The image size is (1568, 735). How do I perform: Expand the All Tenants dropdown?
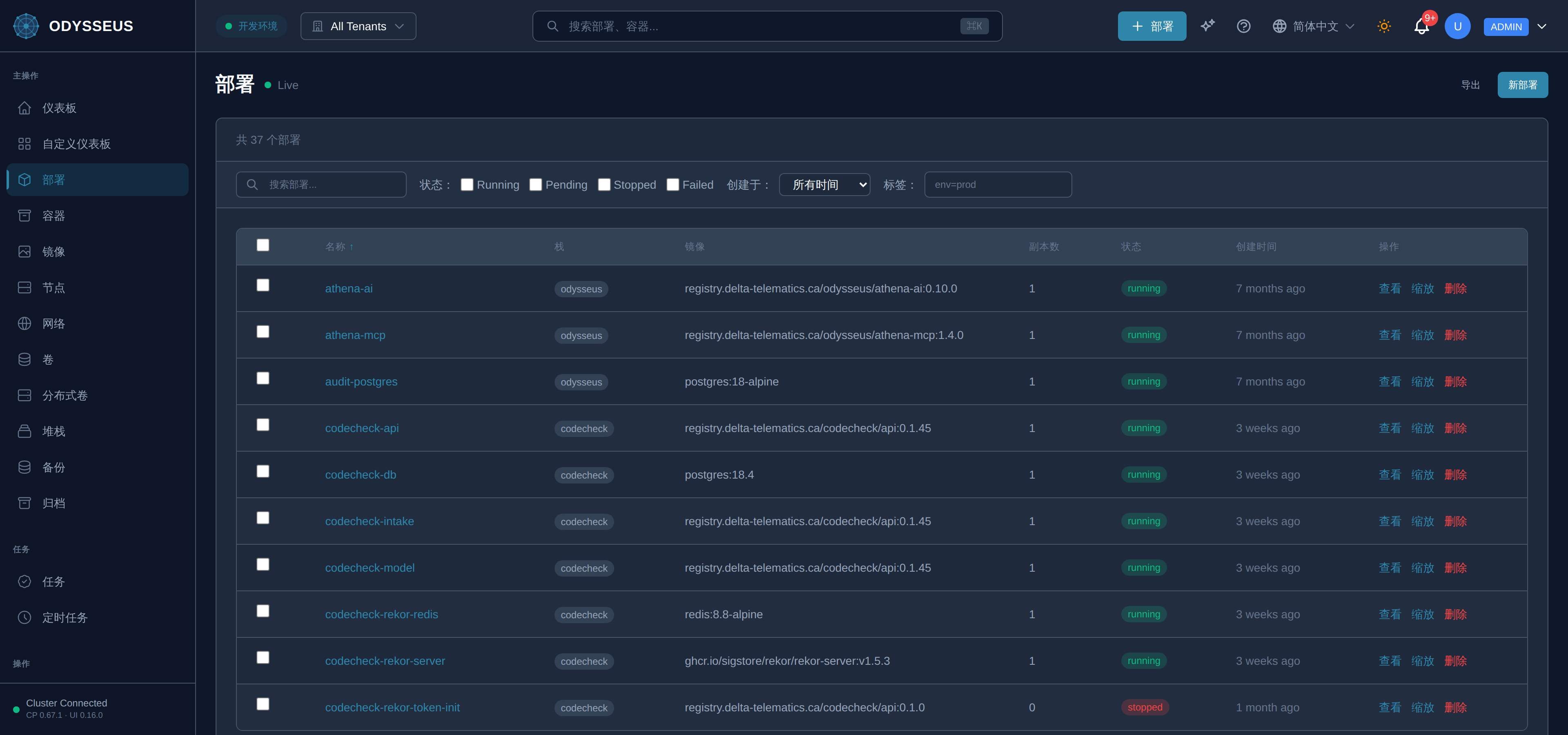(x=358, y=26)
